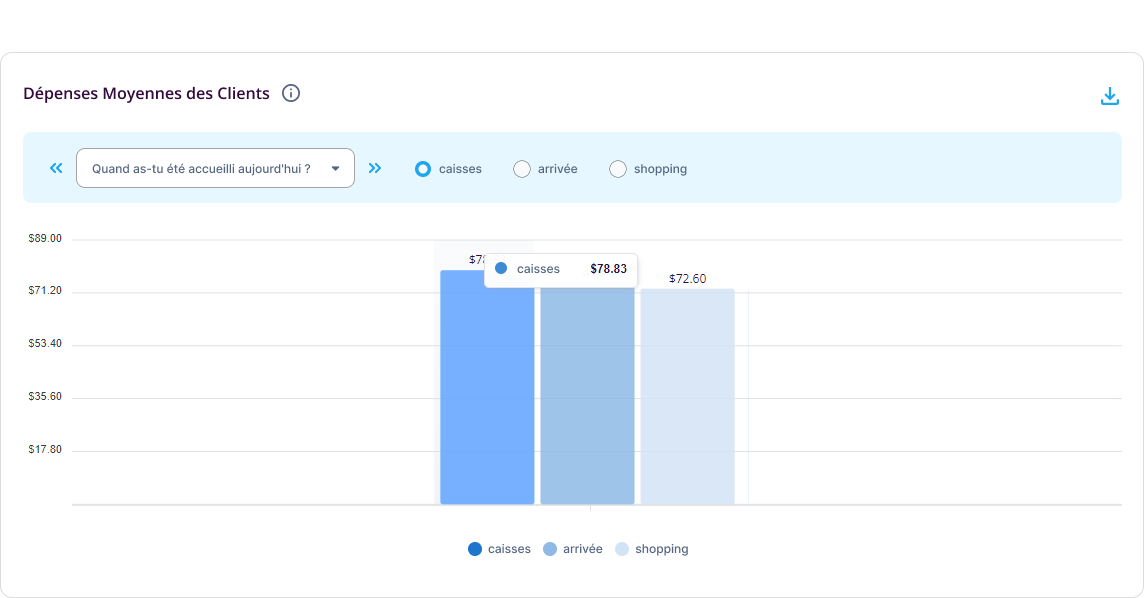Click the $71.20 axis label

(x=45, y=290)
